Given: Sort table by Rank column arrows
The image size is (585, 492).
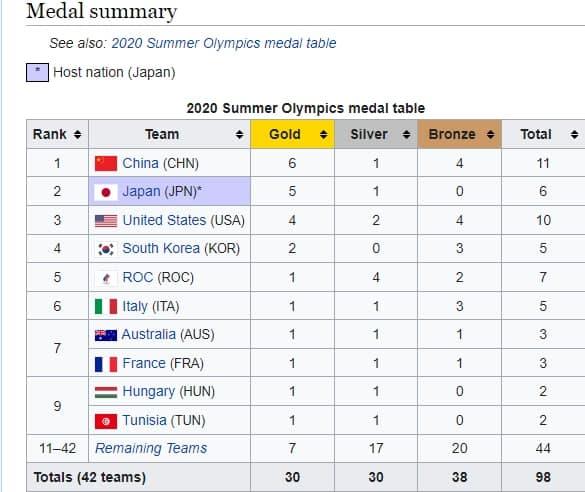Looking at the screenshot, I should (x=78, y=134).
